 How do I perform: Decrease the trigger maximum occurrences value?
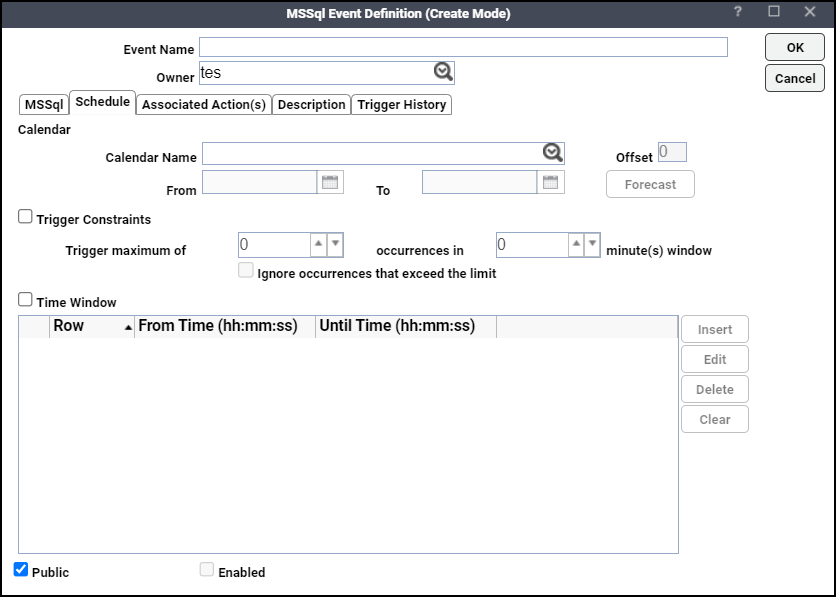[x=335, y=245]
